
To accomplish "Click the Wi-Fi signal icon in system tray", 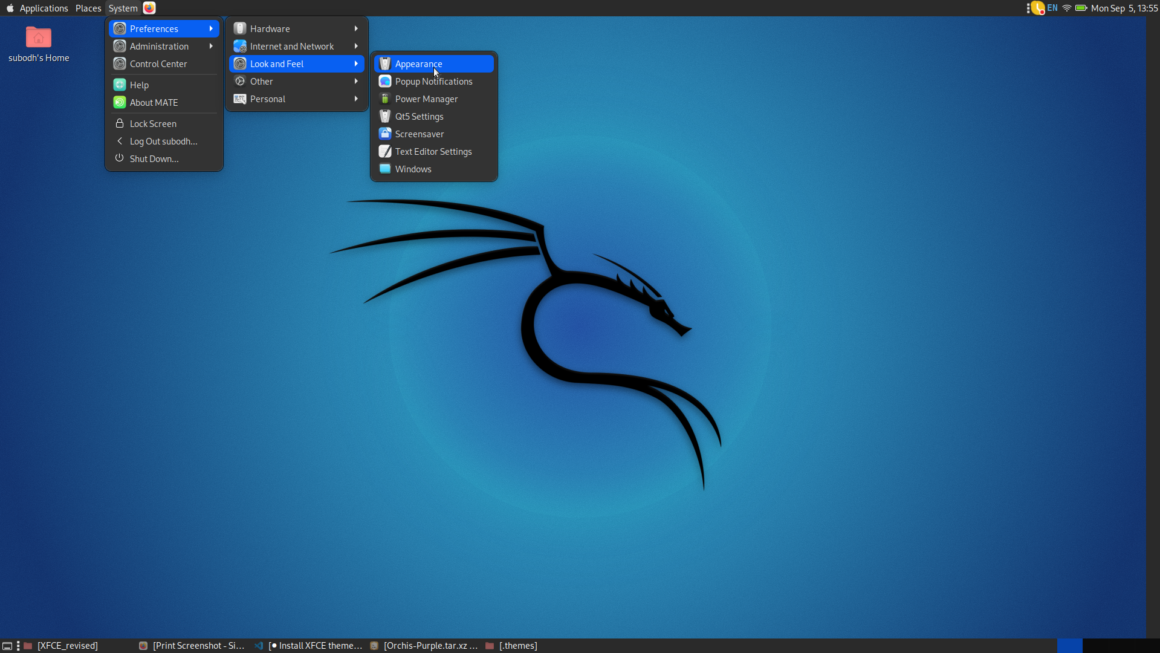I will click(1068, 8).
